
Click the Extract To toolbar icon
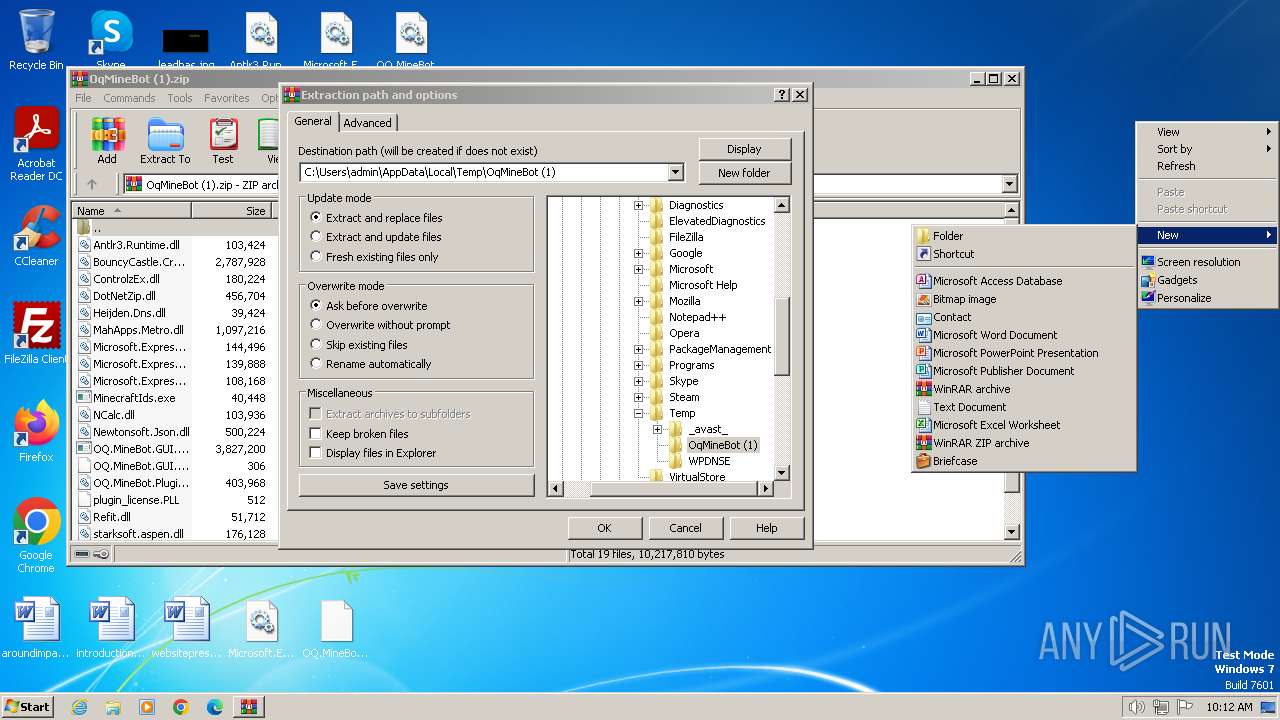click(165, 141)
